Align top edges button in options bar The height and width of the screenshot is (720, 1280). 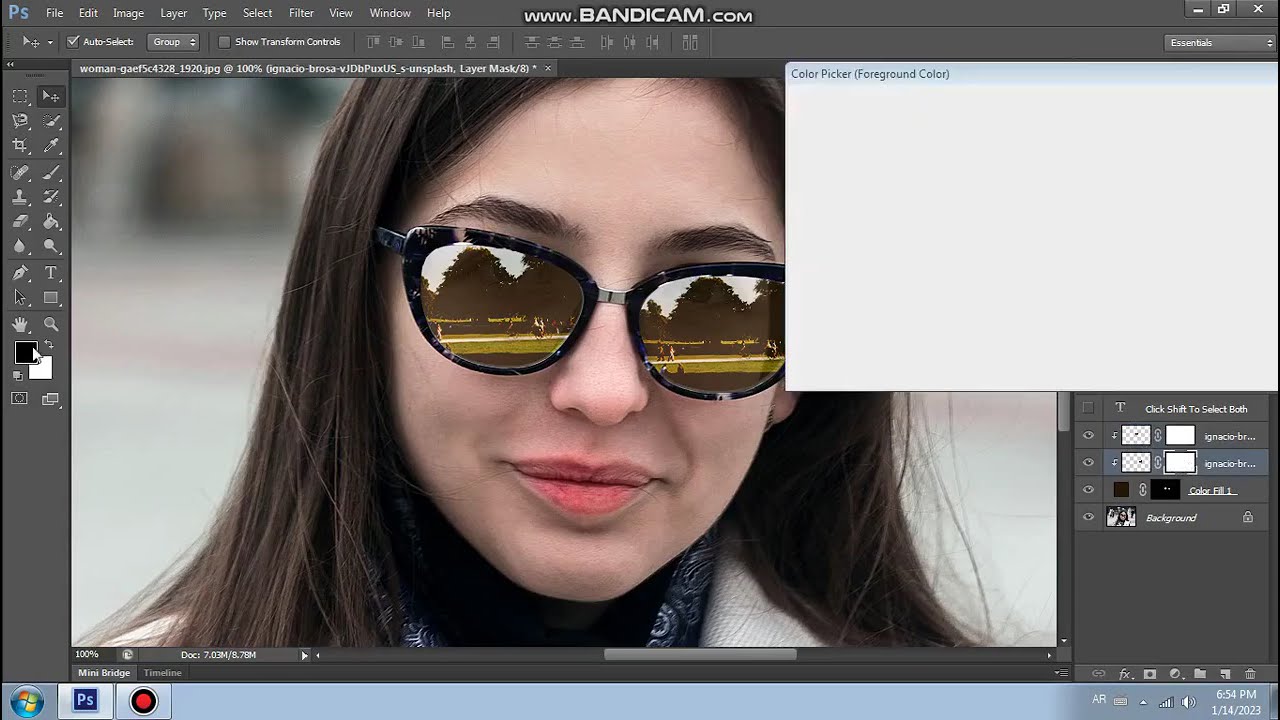click(372, 42)
